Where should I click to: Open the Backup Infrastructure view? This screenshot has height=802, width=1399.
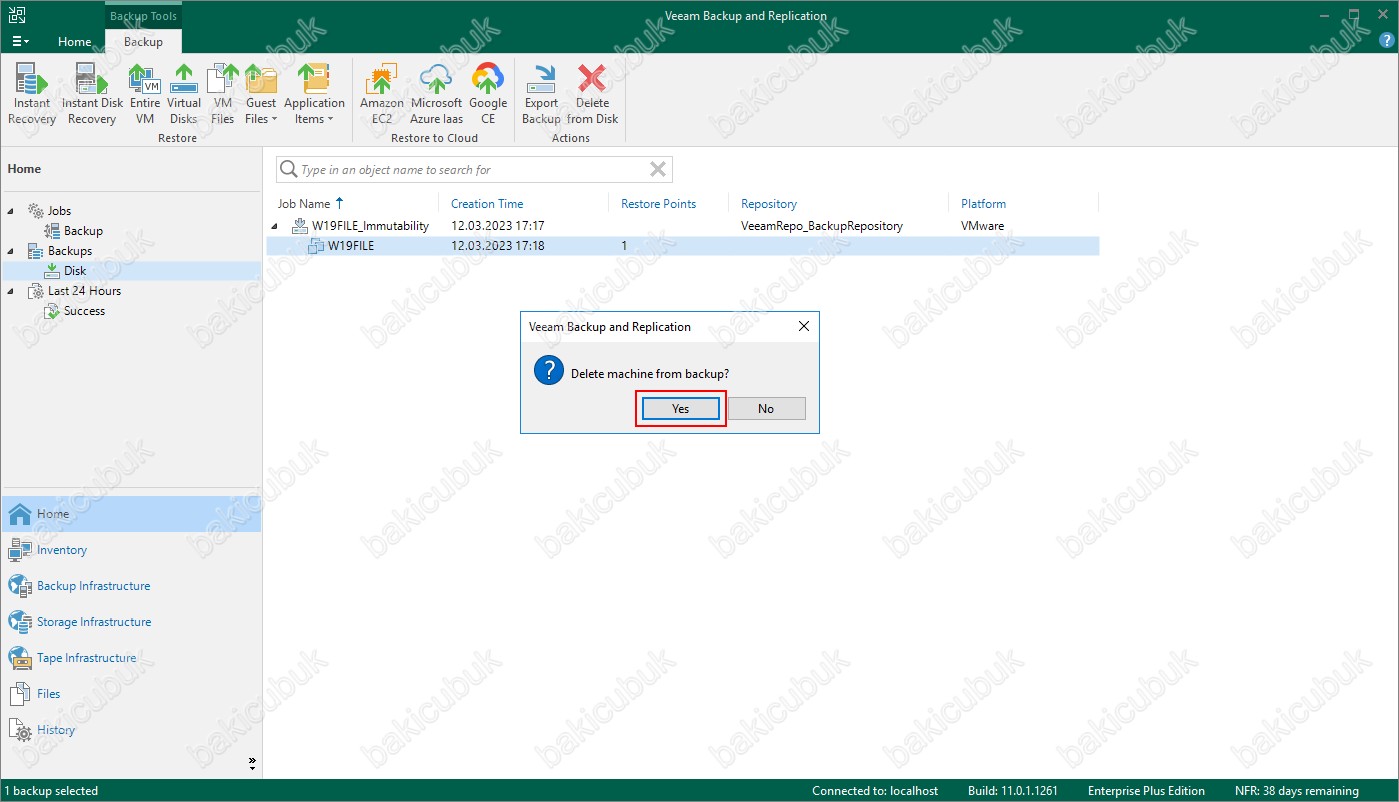(131, 586)
